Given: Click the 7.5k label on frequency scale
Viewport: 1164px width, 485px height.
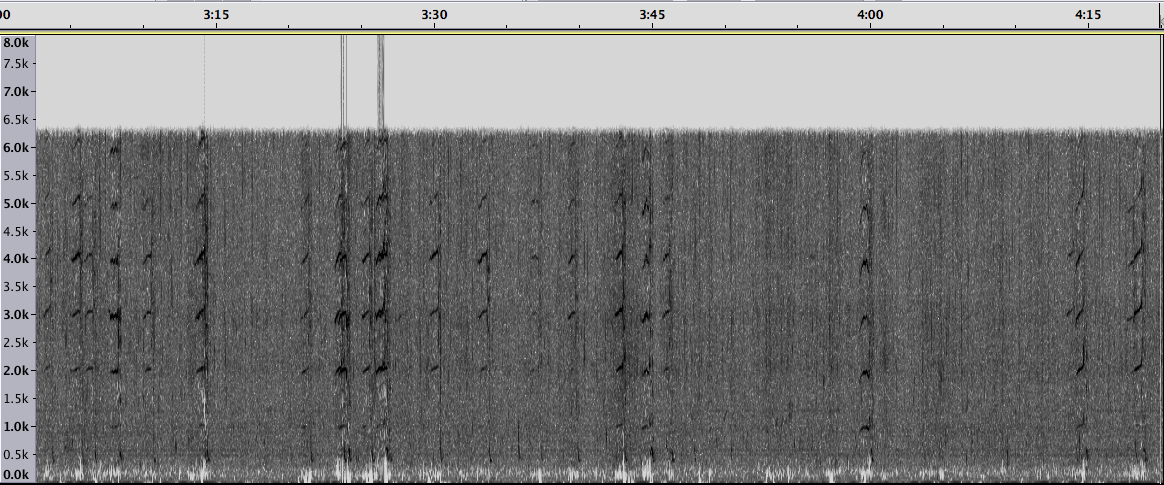Looking at the screenshot, I should coord(16,64).
